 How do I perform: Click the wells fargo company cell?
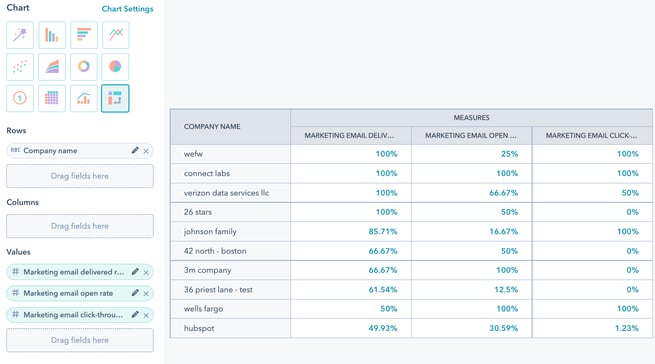coord(230,309)
